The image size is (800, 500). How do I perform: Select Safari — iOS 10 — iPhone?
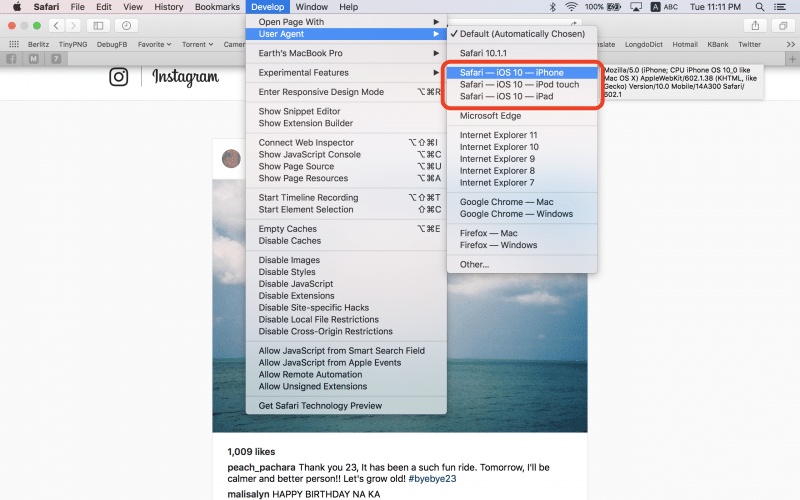tap(522, 72)
